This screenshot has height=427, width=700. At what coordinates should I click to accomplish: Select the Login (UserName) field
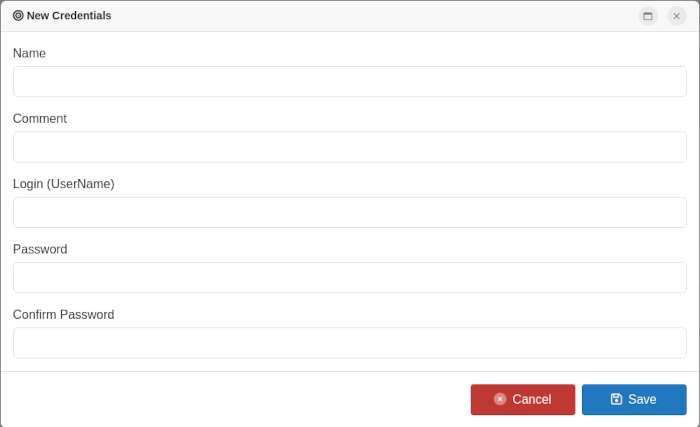point(349,212)
